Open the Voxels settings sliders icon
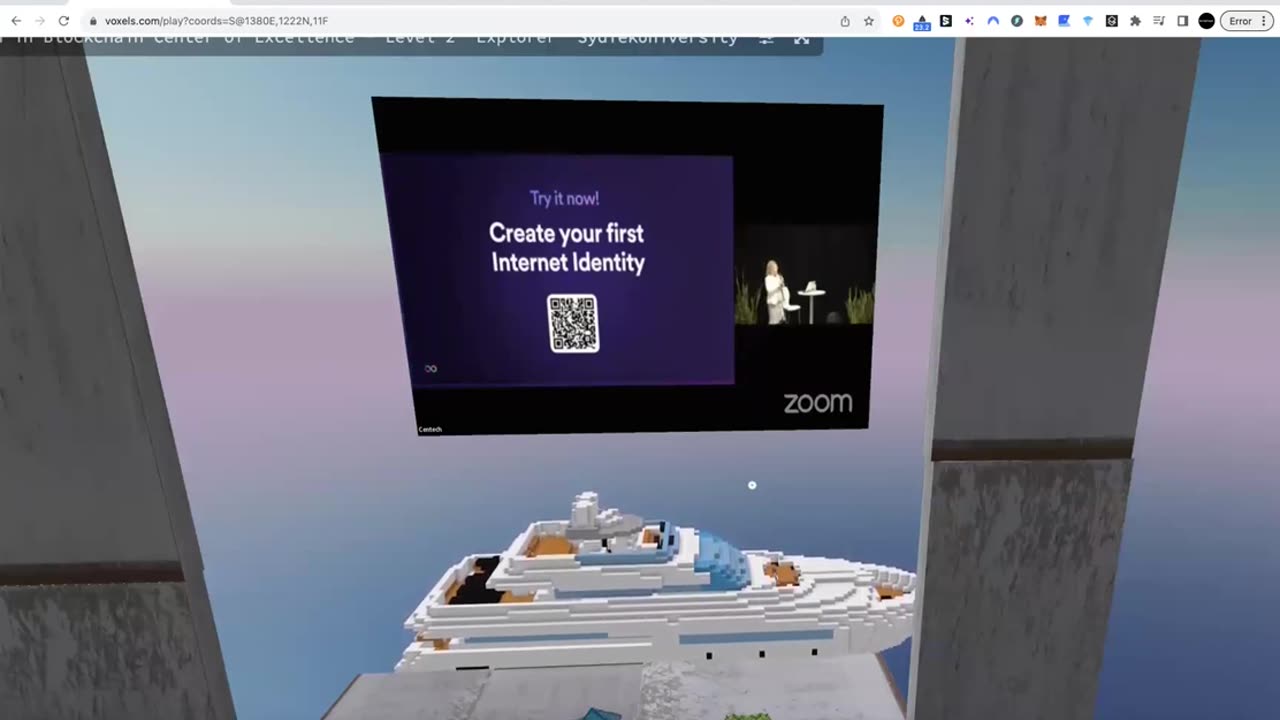Screen dimensions: 1280x720 [766, 40]
